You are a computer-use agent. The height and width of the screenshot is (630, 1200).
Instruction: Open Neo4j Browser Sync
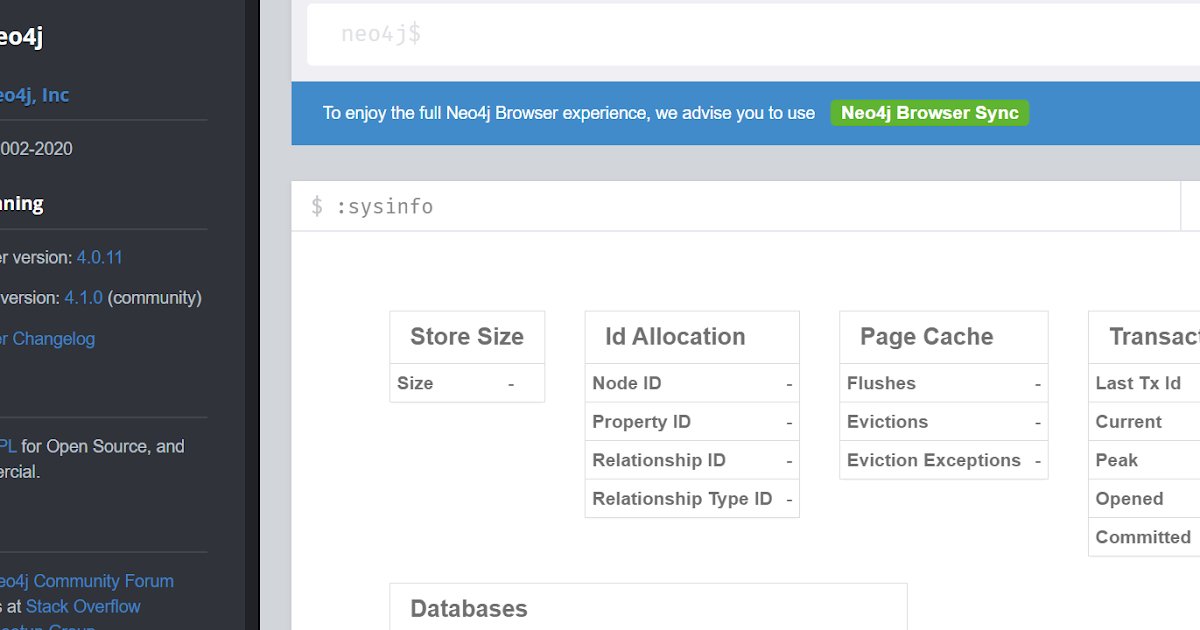click(930, 112)
